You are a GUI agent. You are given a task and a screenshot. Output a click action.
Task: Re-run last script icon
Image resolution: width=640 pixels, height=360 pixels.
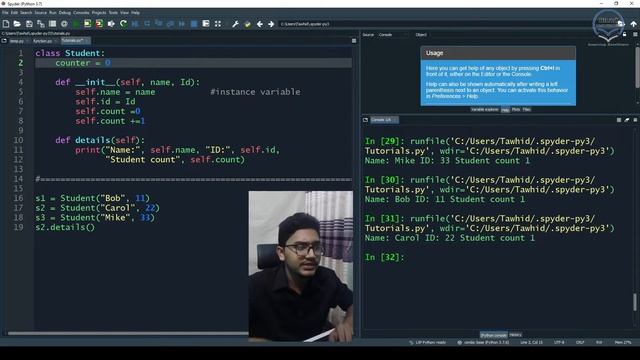[123, 24]
